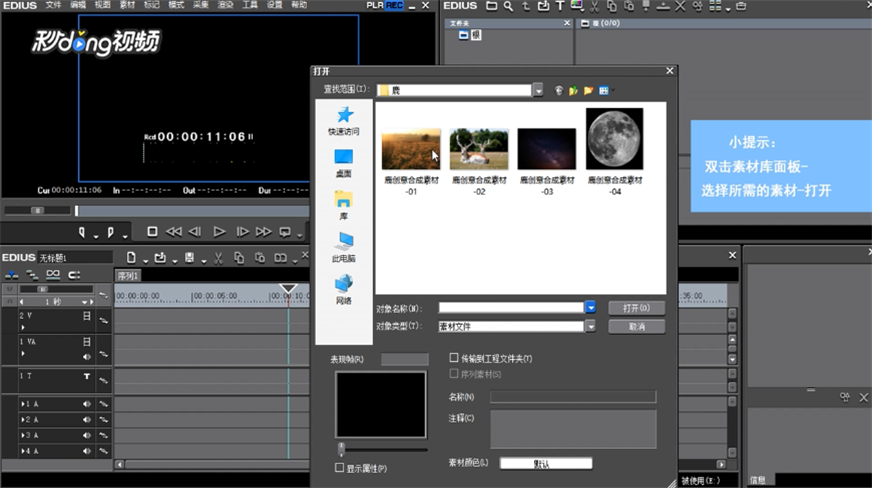Click the scissors cut icon in bin toolbar
Image resolution: width=872 pixels, height=488 pixels.
[x=594, y=6]
